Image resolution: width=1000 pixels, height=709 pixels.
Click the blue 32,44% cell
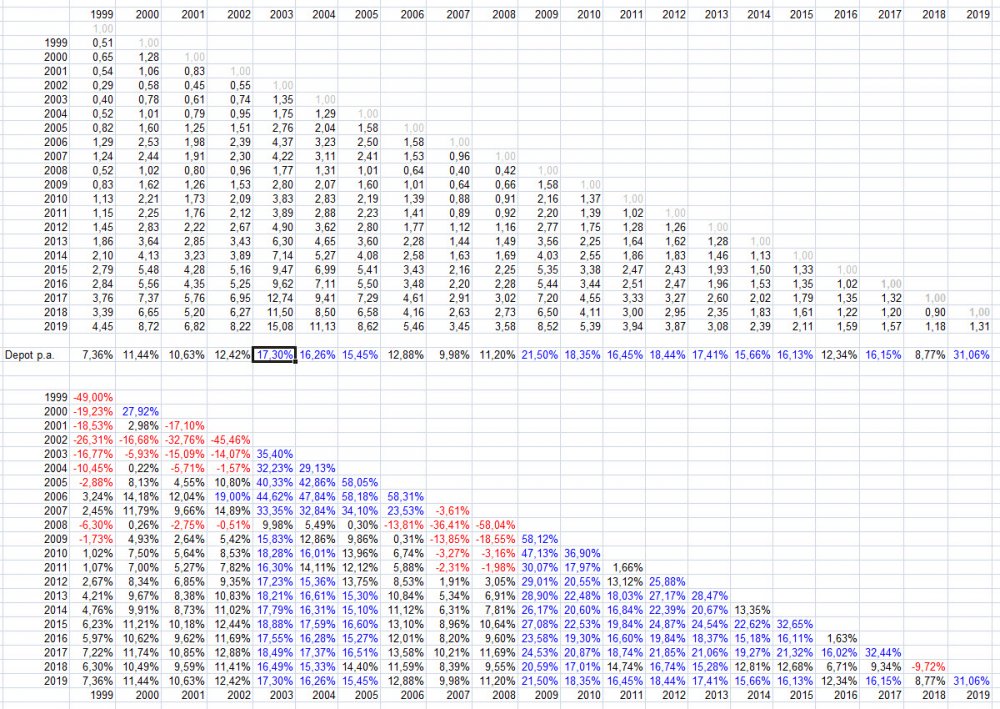[x=883, y=652]
